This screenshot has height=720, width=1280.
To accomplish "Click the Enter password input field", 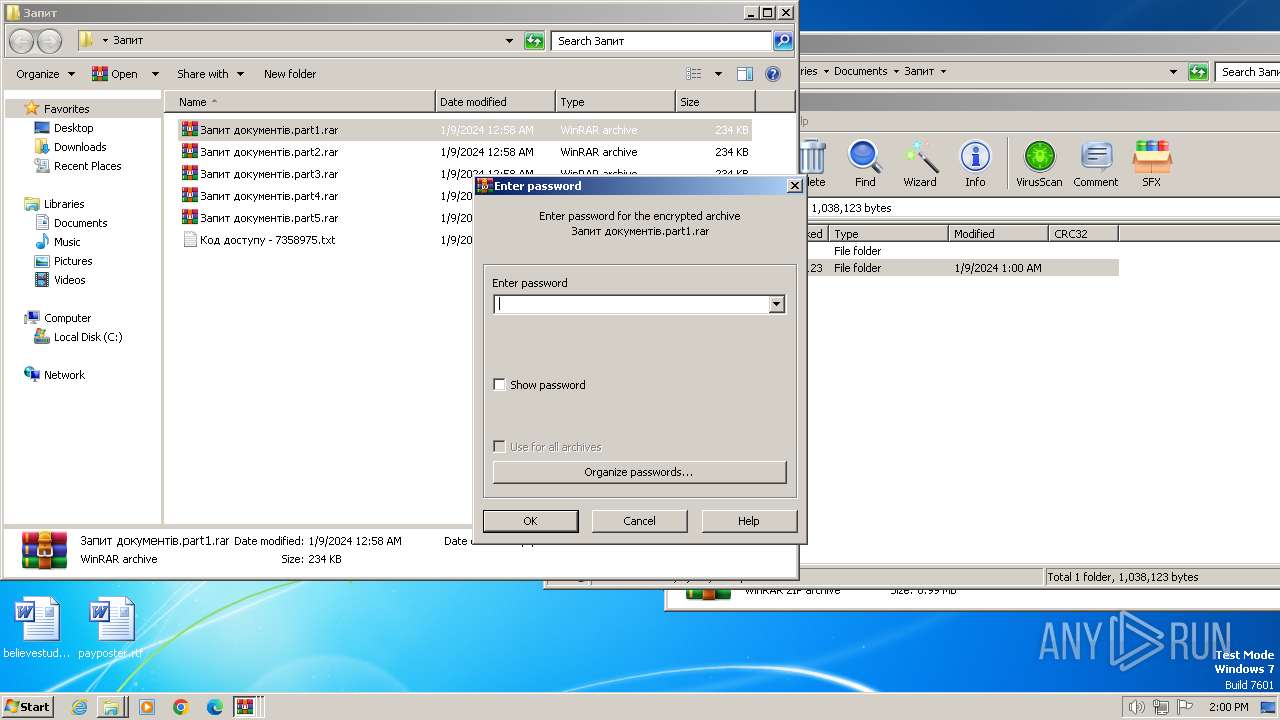I will click(631, 305).
